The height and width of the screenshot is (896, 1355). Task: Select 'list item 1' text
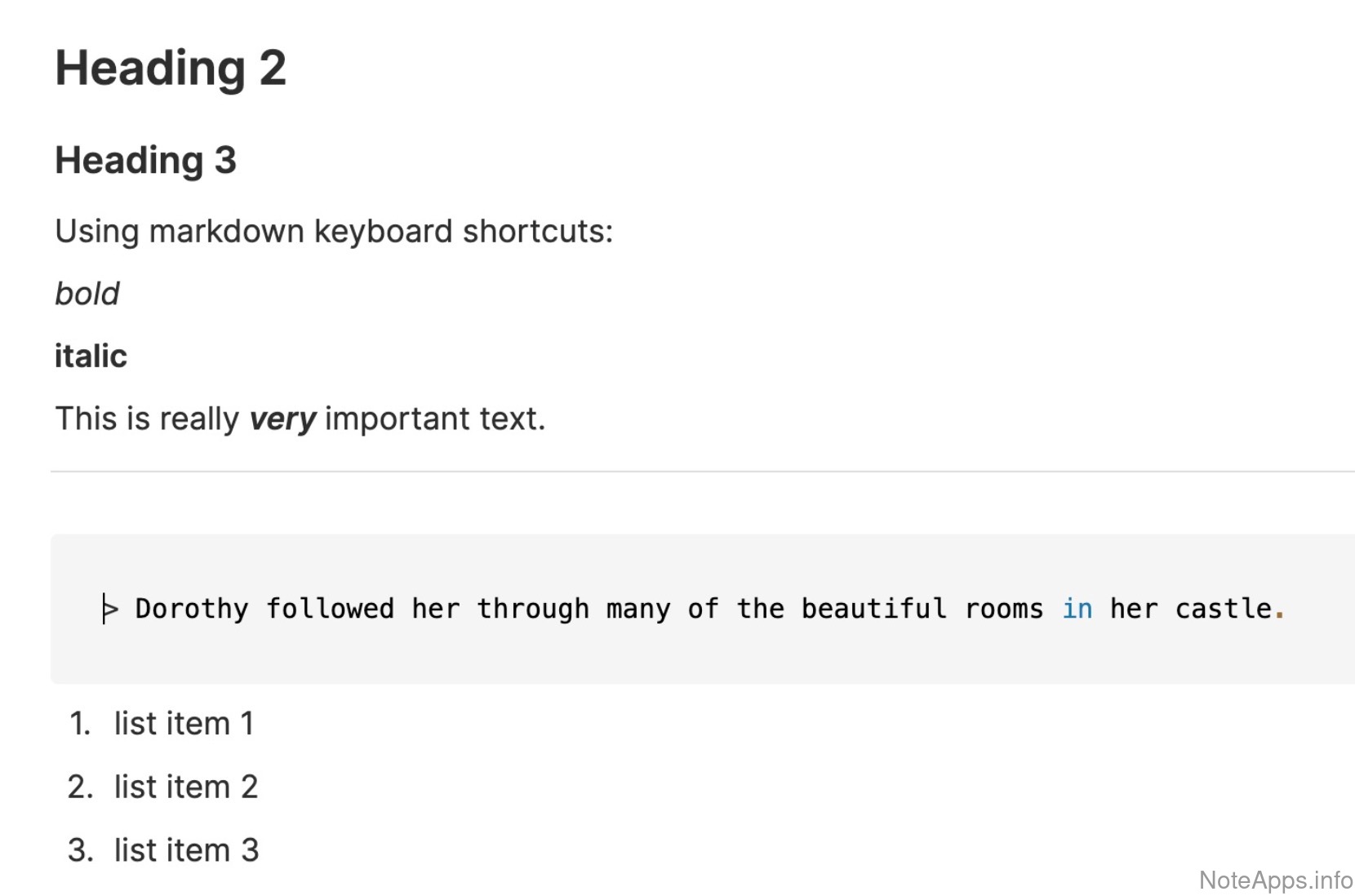point(184,724)
